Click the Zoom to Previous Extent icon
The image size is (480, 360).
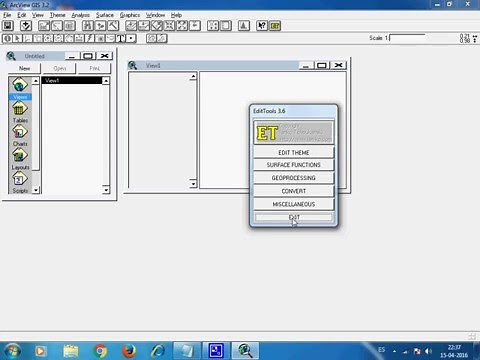(195, 26)
